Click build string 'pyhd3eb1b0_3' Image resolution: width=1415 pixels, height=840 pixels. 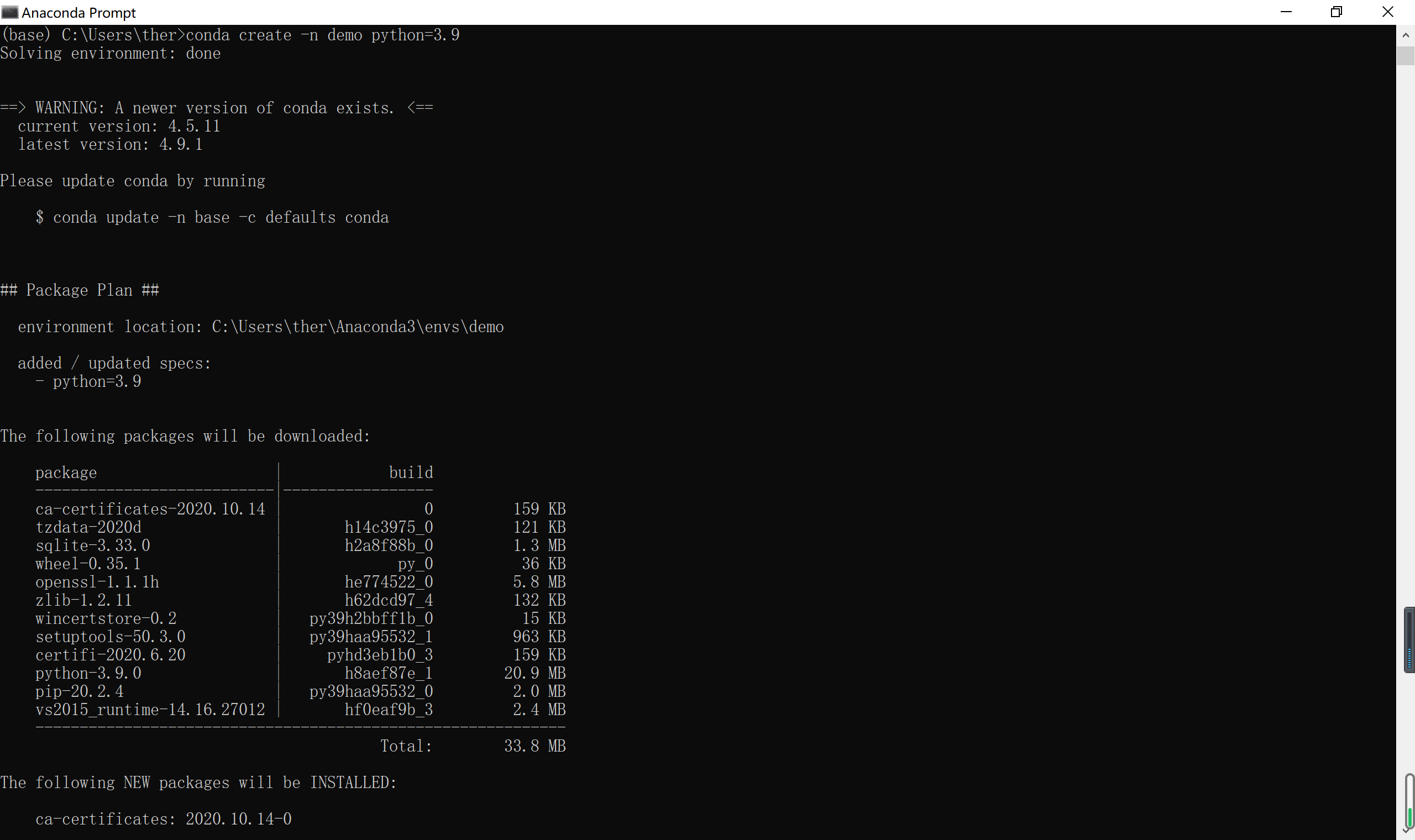[380, 655]
